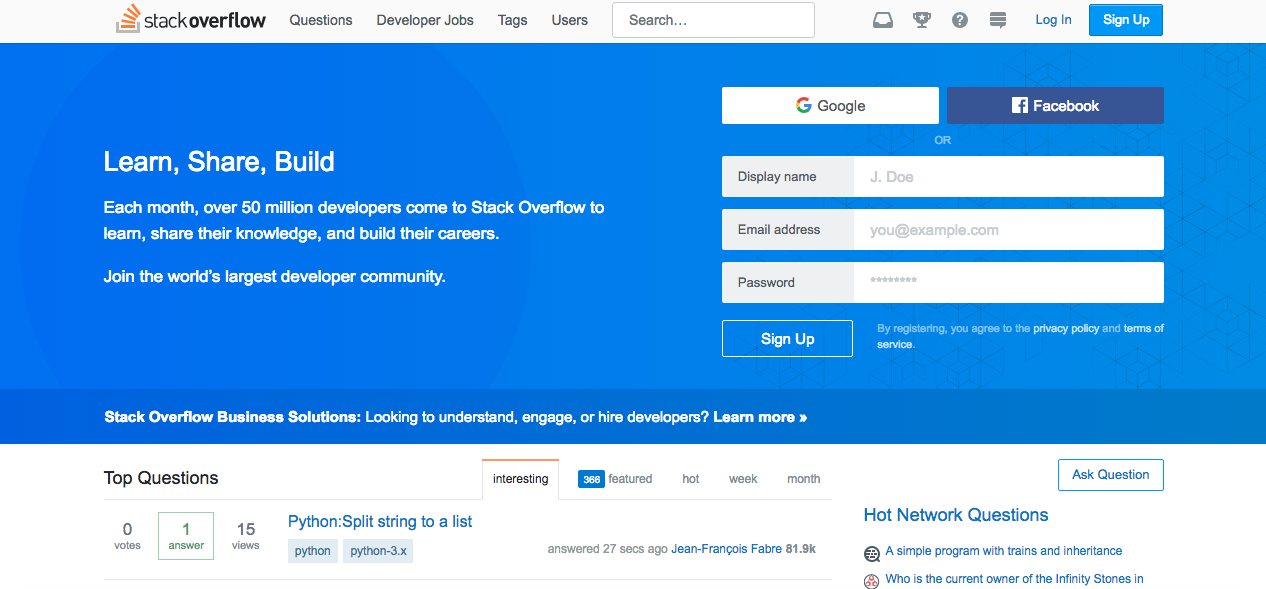Switch to the week questions tab

[743, 479]
